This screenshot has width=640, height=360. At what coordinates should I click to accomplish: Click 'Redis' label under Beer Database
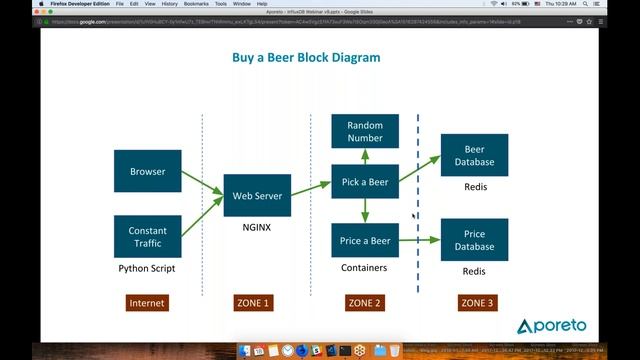pyautogui.click(x=476, y=187)
